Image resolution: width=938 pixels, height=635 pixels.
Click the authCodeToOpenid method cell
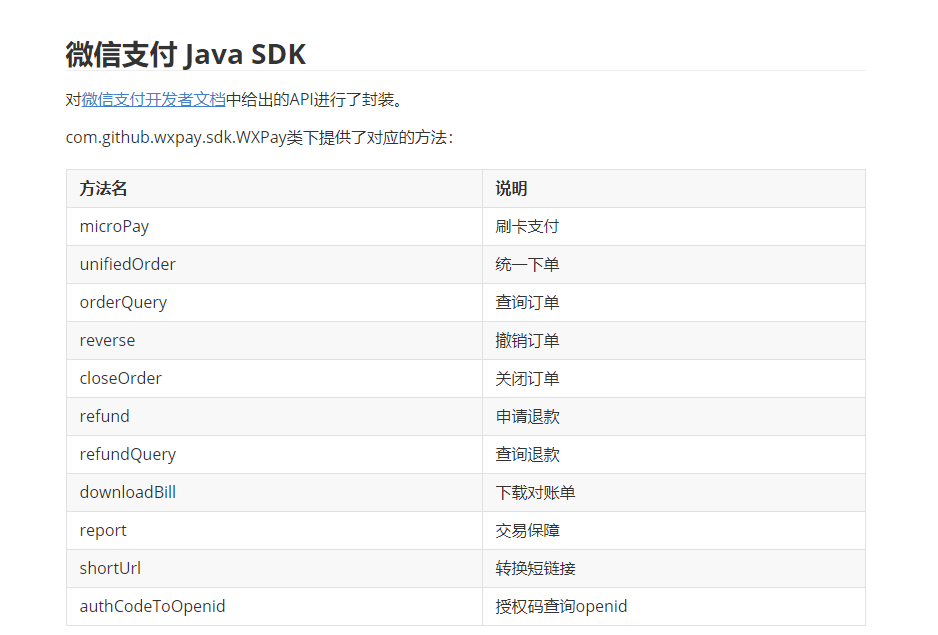(275, 606)
